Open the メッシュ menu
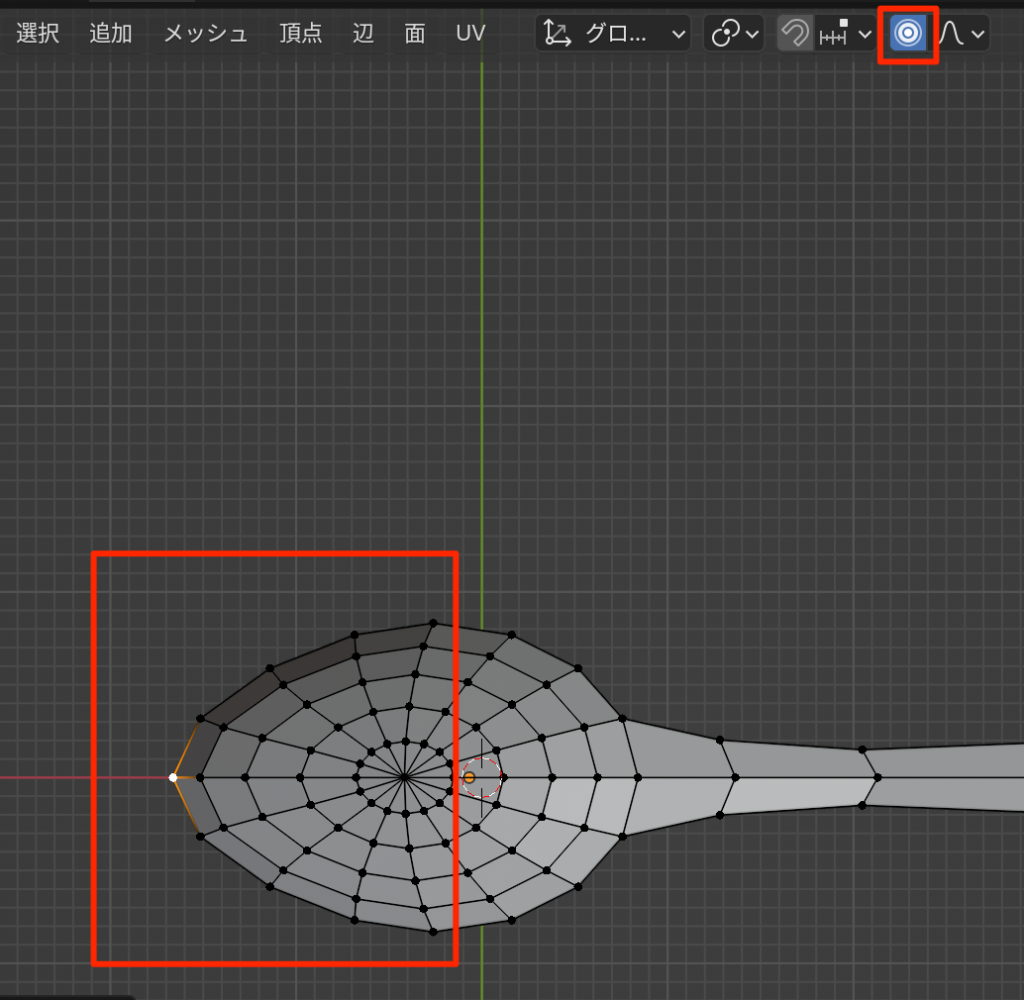The width and height of the screenshot is (1024, 1000). tap(205, 34)
